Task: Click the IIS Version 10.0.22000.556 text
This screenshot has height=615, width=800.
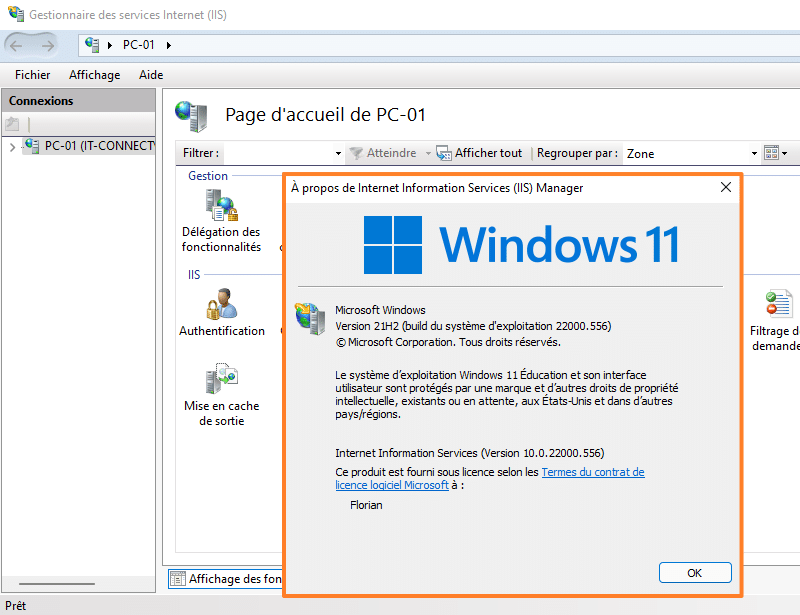Action: point(469,453)
